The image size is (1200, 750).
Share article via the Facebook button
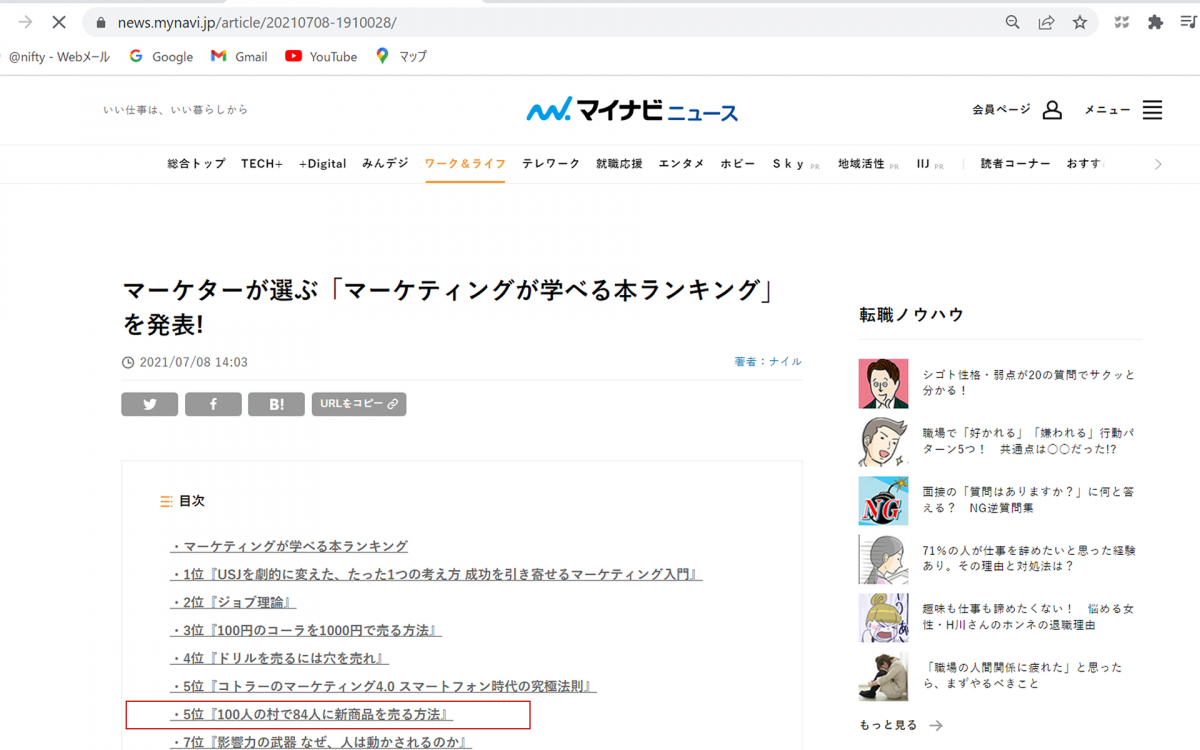point(213,404)
